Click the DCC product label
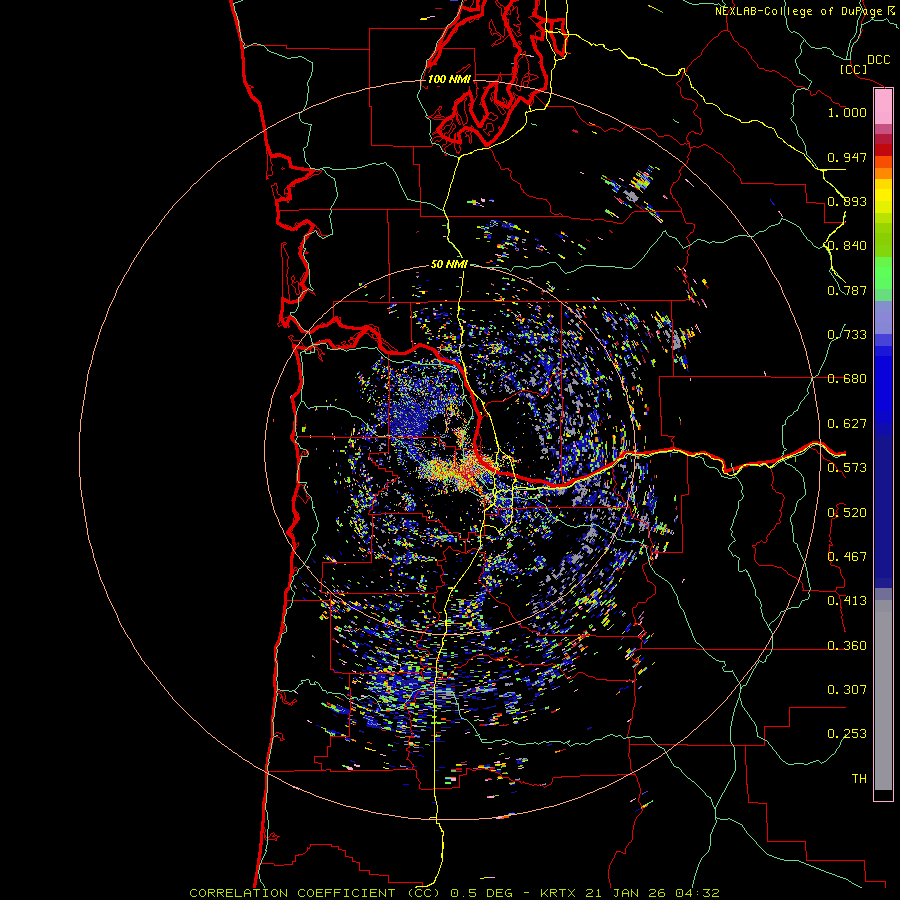The width and height of the screenshot is (900, 900). click(x=878, y=60)
